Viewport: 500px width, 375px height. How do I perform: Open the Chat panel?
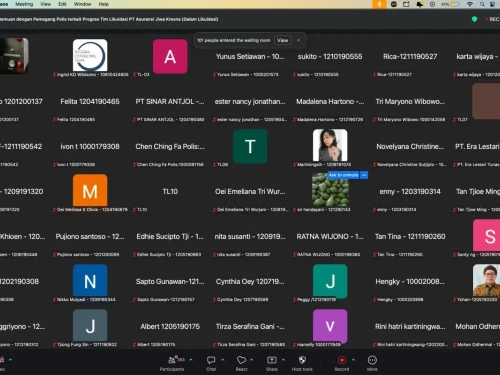[211, 363]
